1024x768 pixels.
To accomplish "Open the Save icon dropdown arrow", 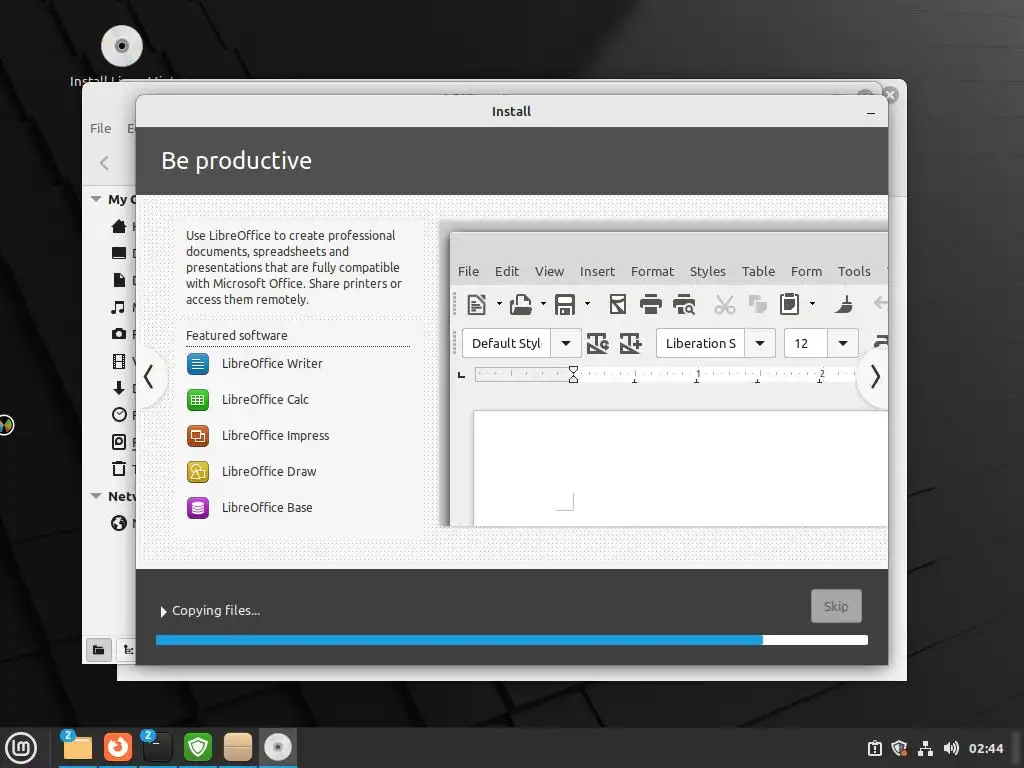I will pyautogui.click(x=587, y=304).
